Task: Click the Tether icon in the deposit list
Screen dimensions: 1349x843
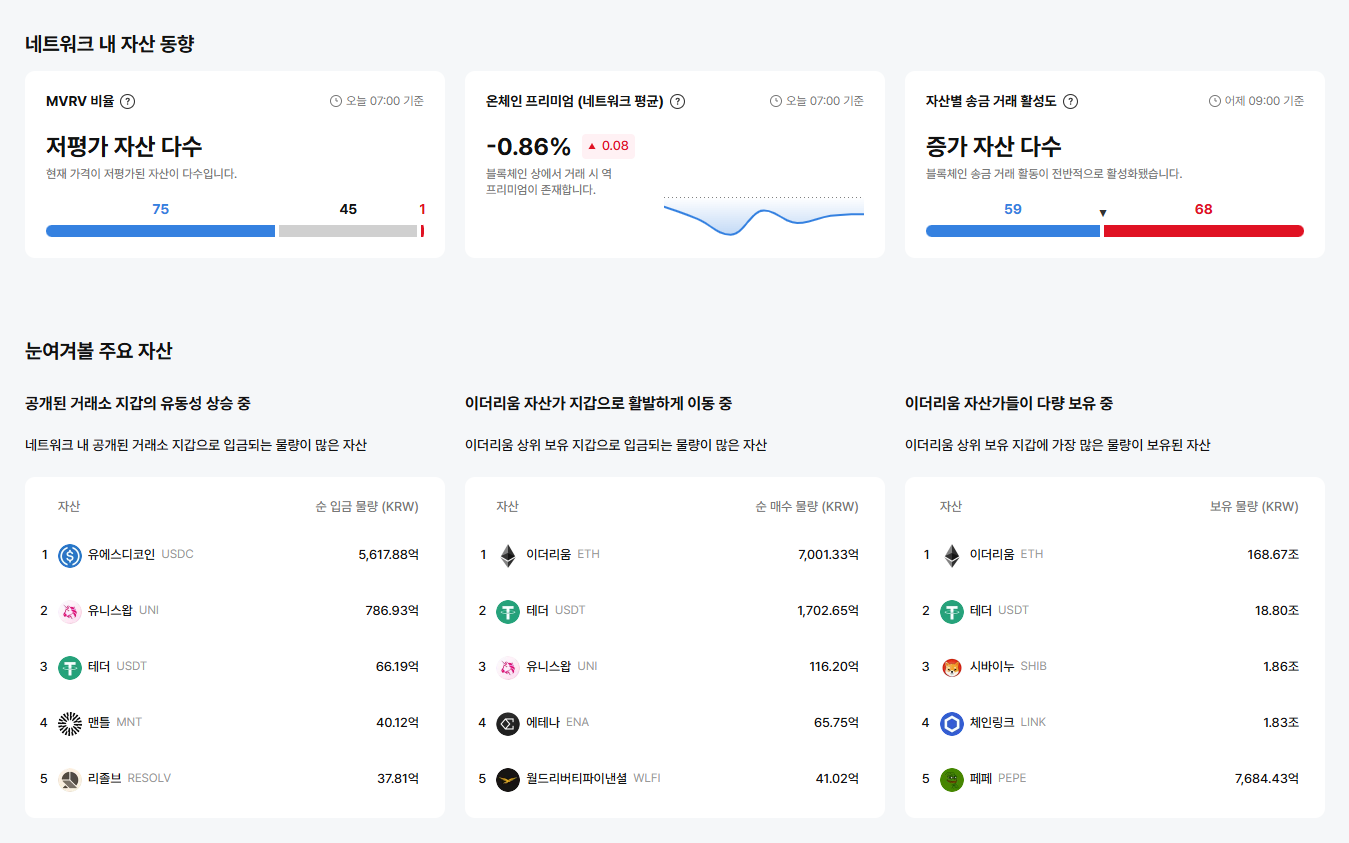Action: pyautogui.click(x=68, y=666)
